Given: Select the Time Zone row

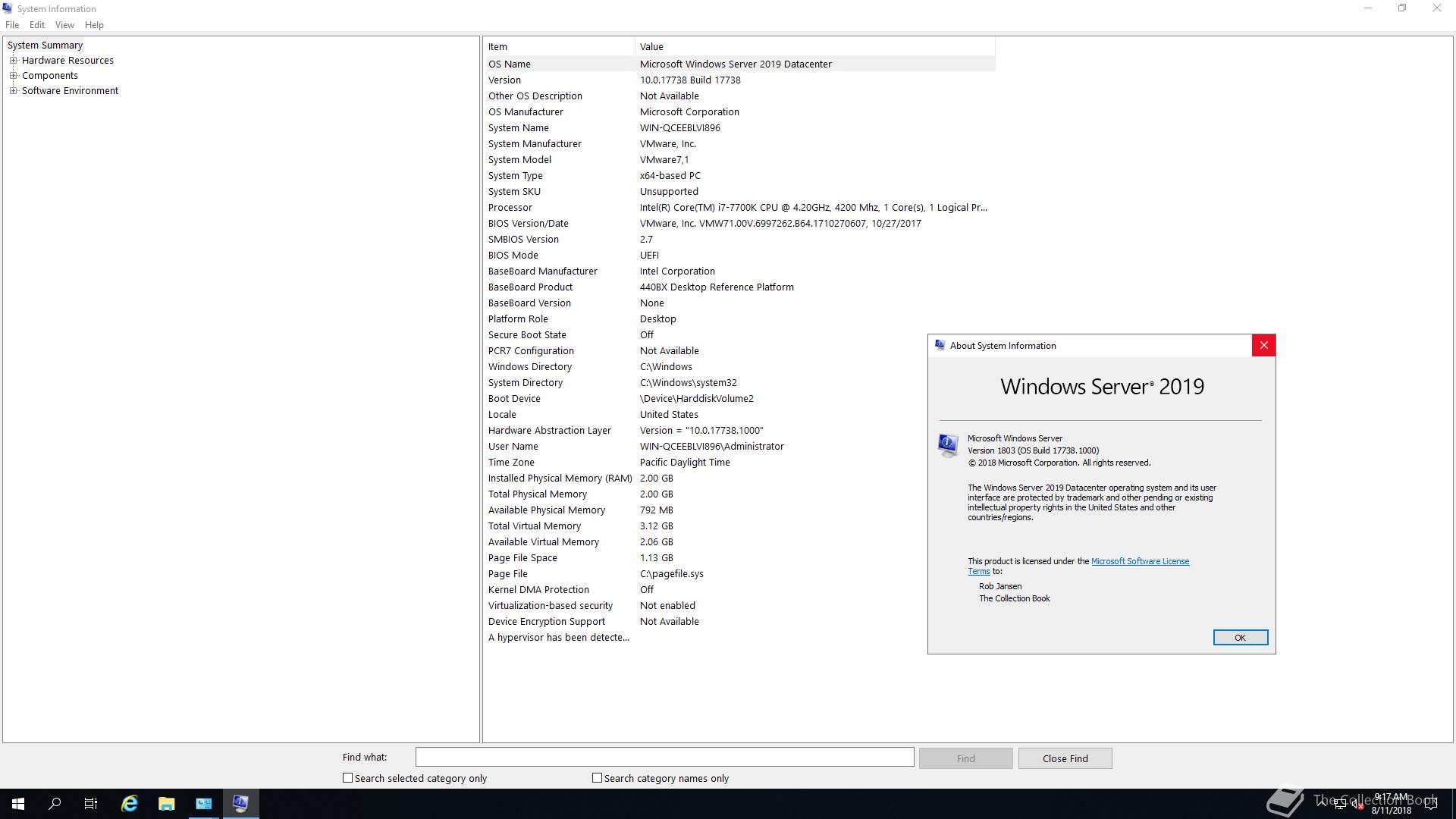Looking at the screenshot, I should coord(740,462).
